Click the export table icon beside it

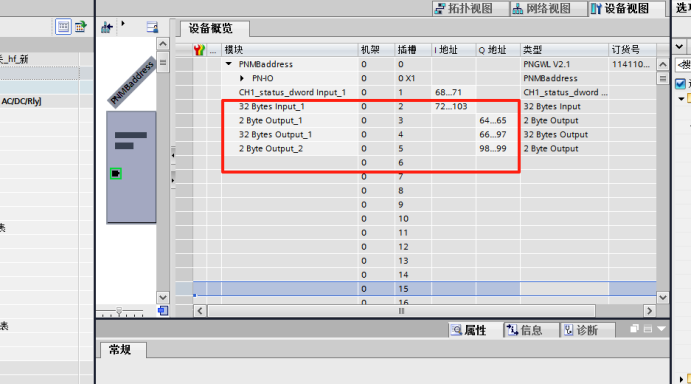[x=80, y=27]
